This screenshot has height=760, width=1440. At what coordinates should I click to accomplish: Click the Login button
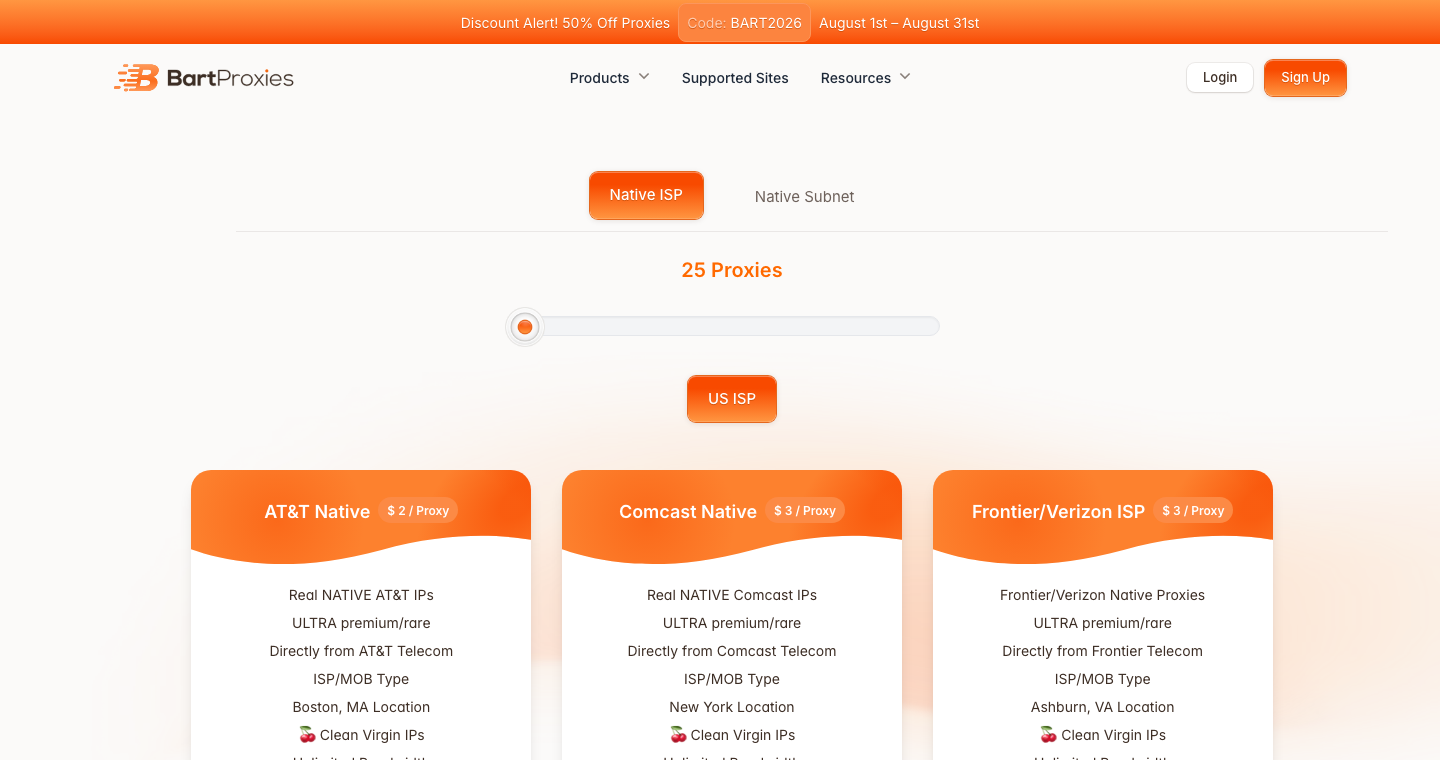tap(1220, 77)
